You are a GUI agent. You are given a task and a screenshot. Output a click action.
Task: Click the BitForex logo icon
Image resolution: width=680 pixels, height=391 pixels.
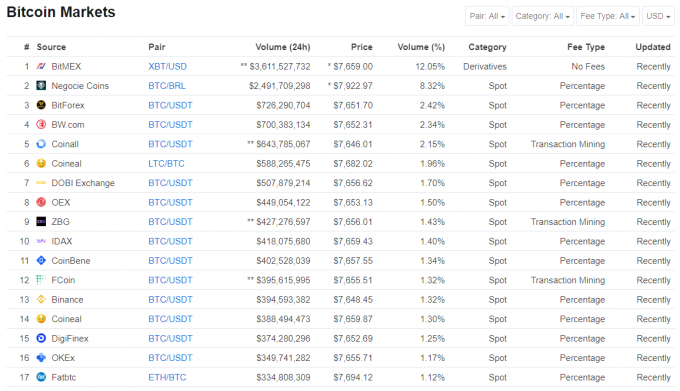41,105
